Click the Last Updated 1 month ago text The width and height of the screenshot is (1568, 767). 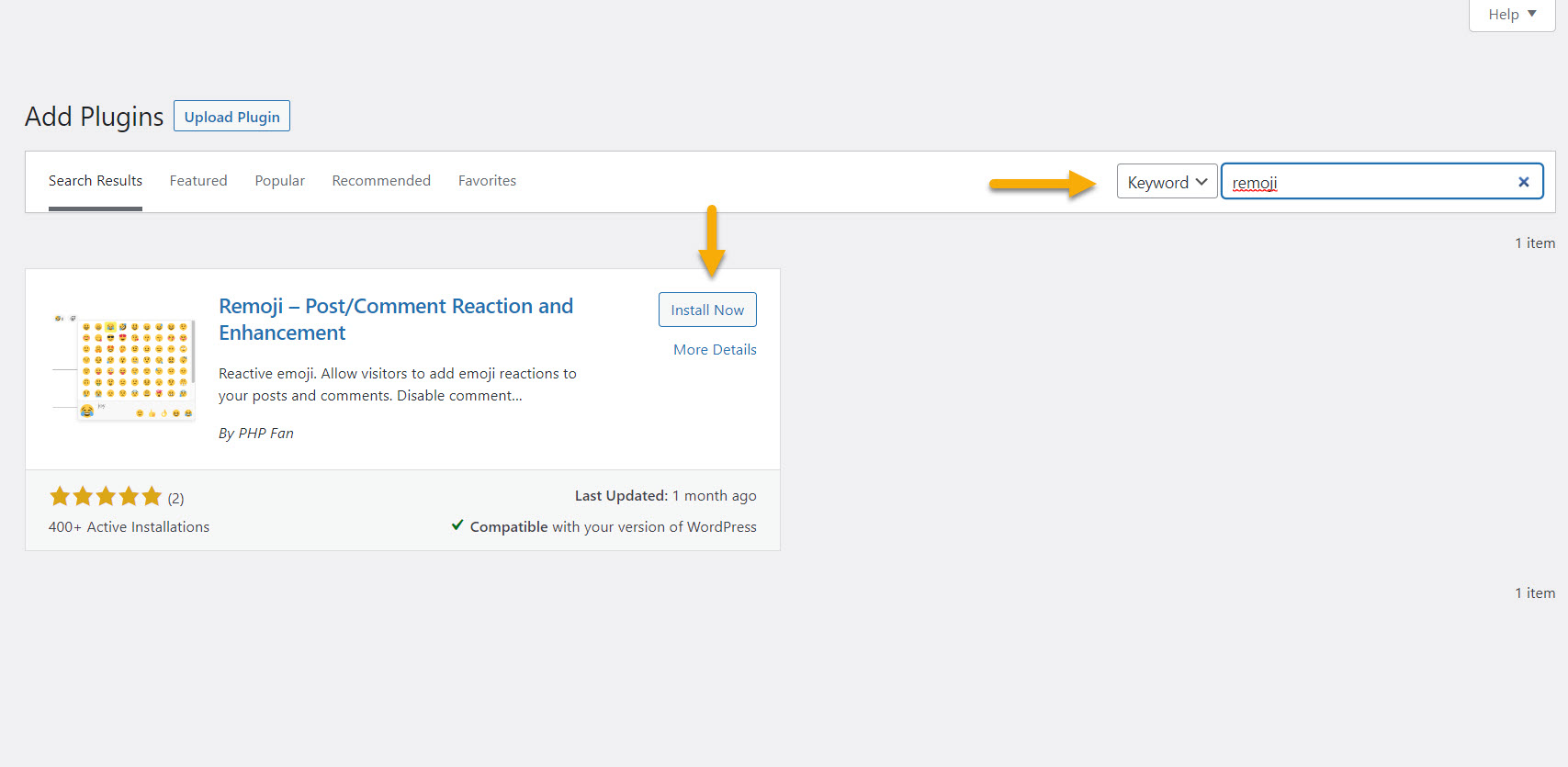coord(666,496)
